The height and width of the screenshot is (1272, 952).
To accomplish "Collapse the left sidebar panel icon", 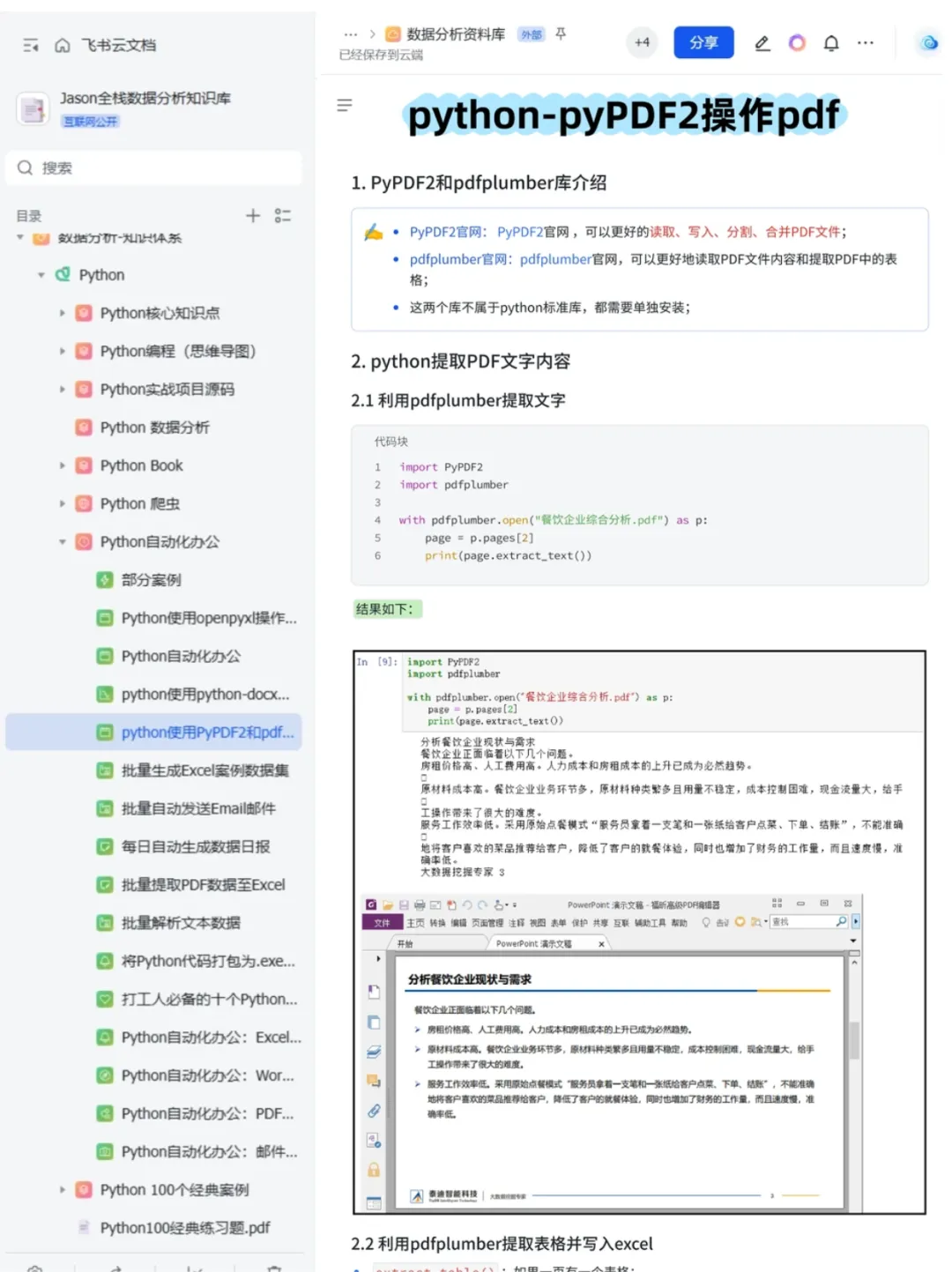I will click(31, 45).
